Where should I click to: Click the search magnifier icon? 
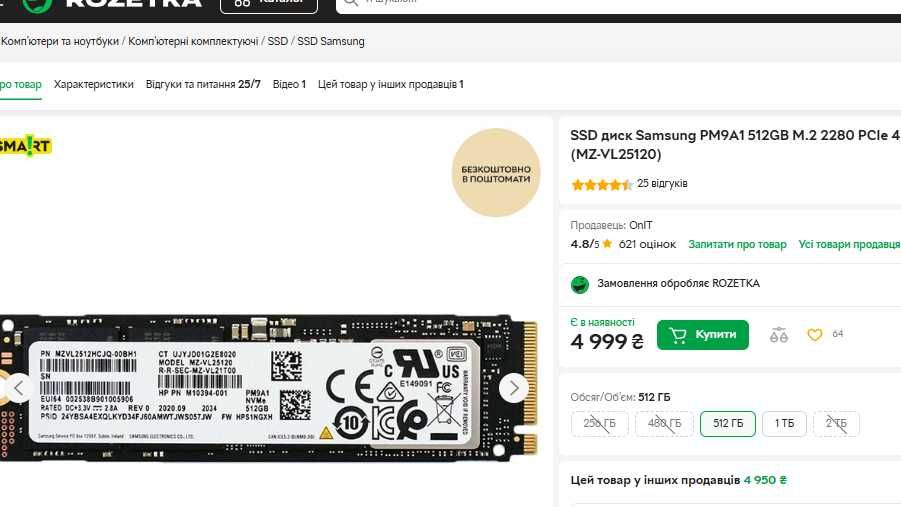[349, 3]
